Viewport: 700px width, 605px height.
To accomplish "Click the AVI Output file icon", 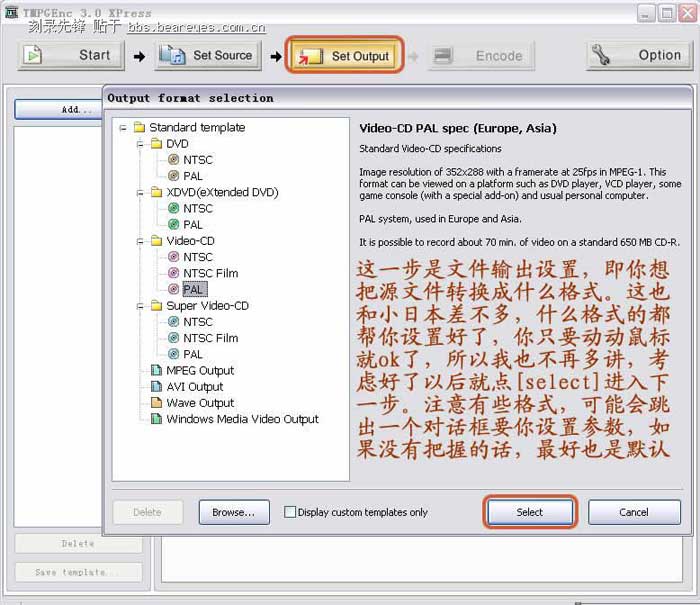I will tap(156, 386).
